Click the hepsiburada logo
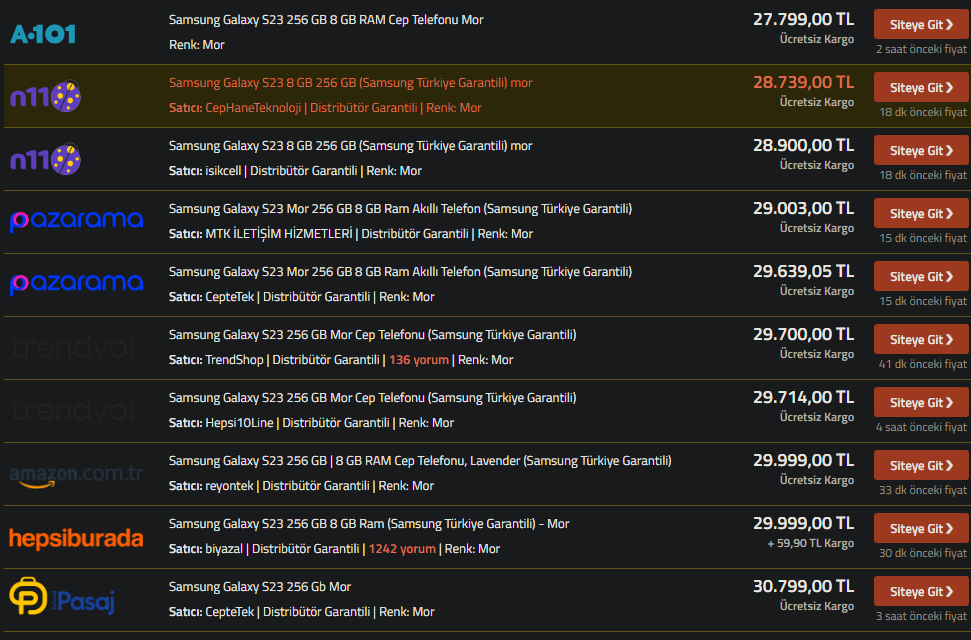Screen dimensions: 971x640 [x=76, y=538]
